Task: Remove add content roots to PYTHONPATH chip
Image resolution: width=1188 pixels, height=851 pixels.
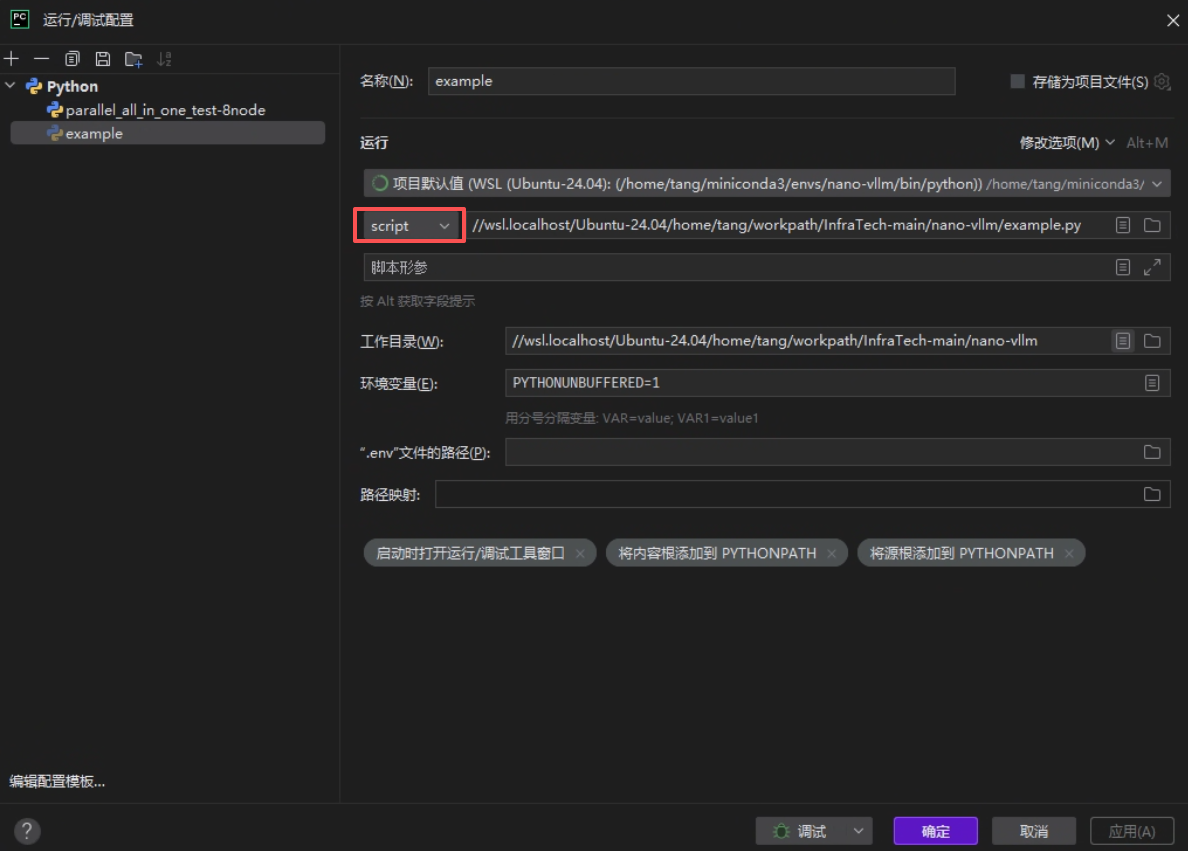Action: click(x=831, y=553)
